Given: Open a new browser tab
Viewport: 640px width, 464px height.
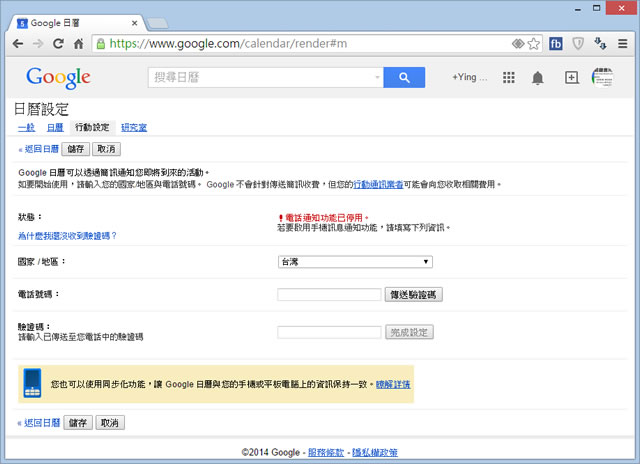Looking at the screenshot, I should pyautogui.click(x=157, y=23).
